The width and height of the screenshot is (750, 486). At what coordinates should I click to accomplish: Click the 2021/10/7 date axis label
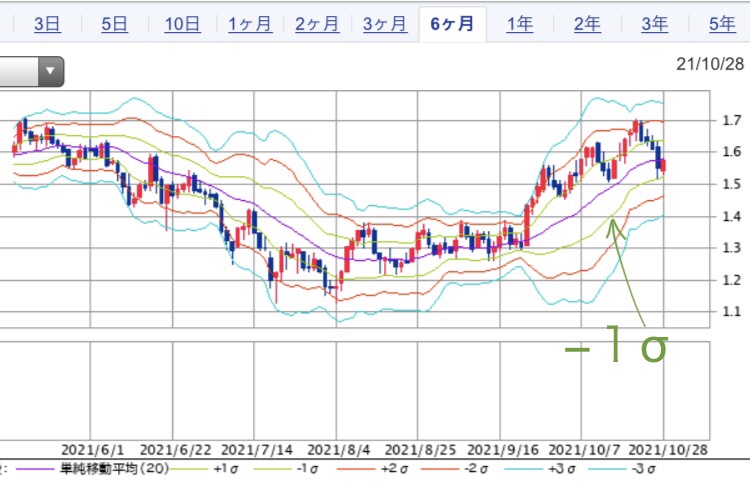[584, 450]
